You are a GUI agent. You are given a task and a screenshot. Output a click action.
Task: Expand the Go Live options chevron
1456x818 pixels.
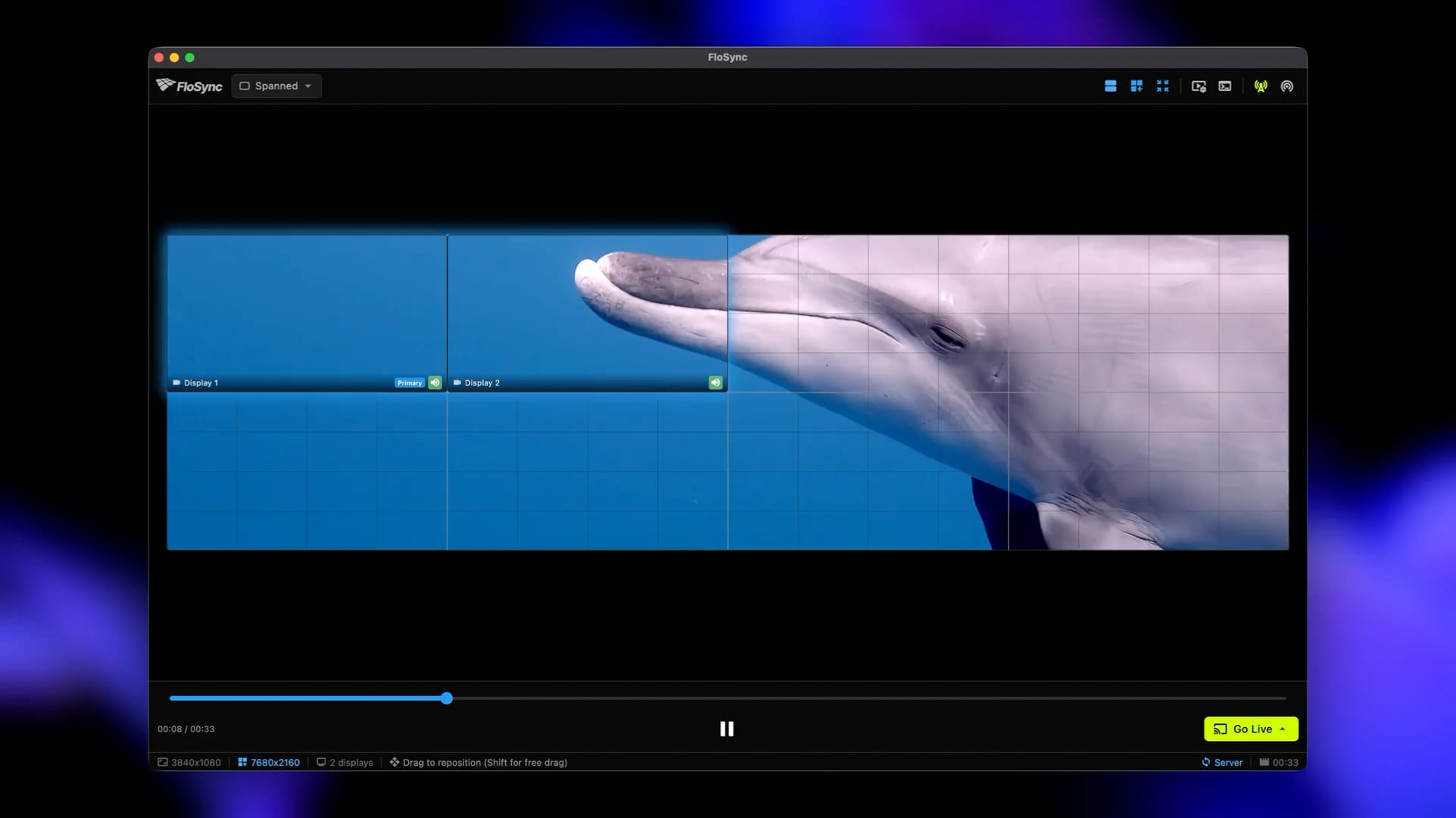tap(1282, 729)
